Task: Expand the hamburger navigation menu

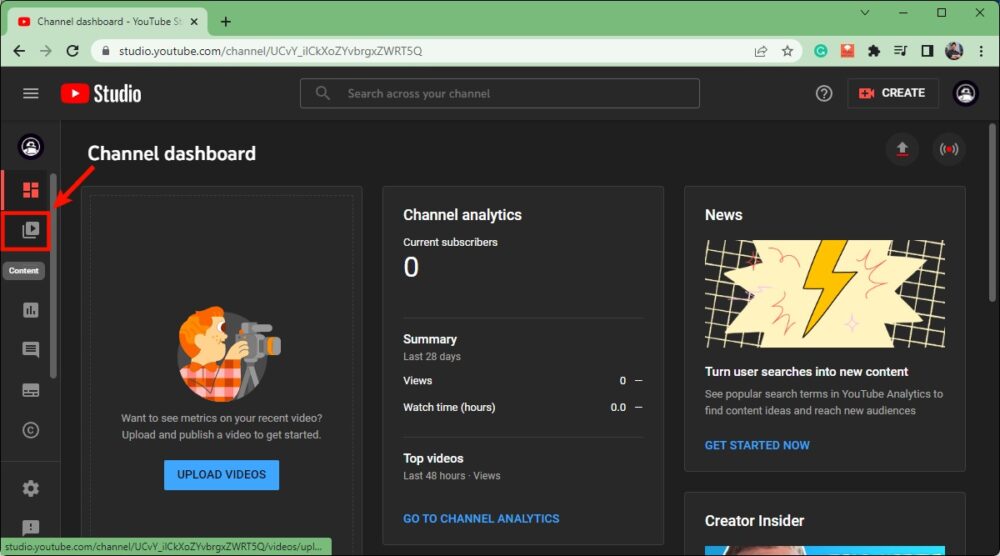Action: (31, 93)
